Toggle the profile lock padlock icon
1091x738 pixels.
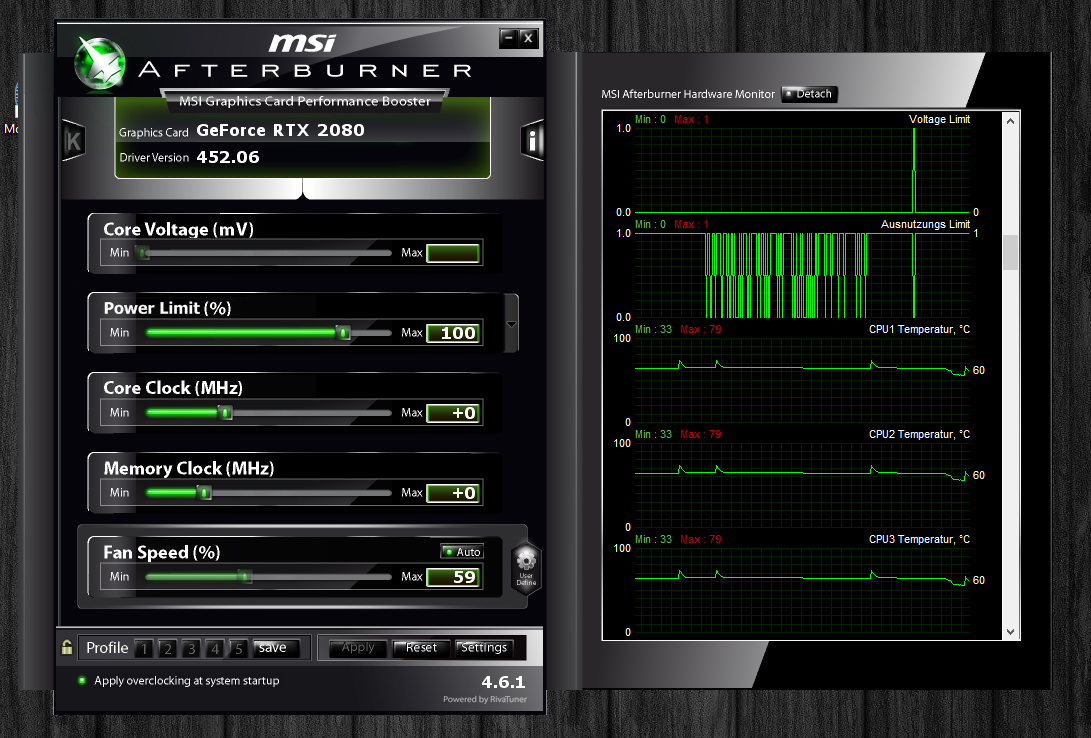point(67,648)
